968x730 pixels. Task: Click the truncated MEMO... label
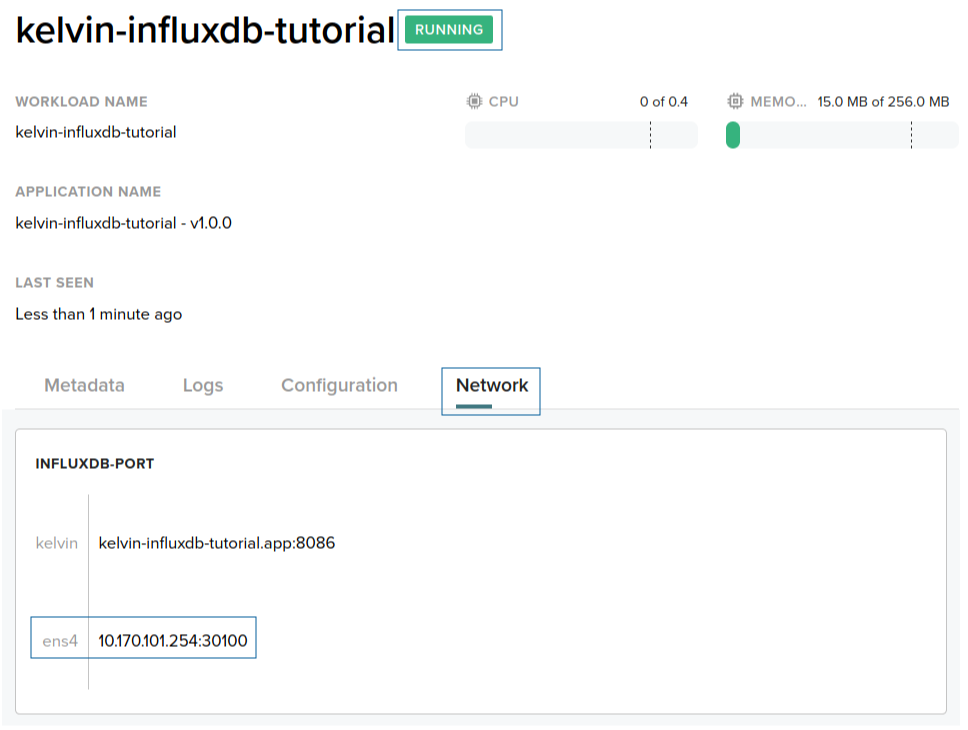click(778, 102)
